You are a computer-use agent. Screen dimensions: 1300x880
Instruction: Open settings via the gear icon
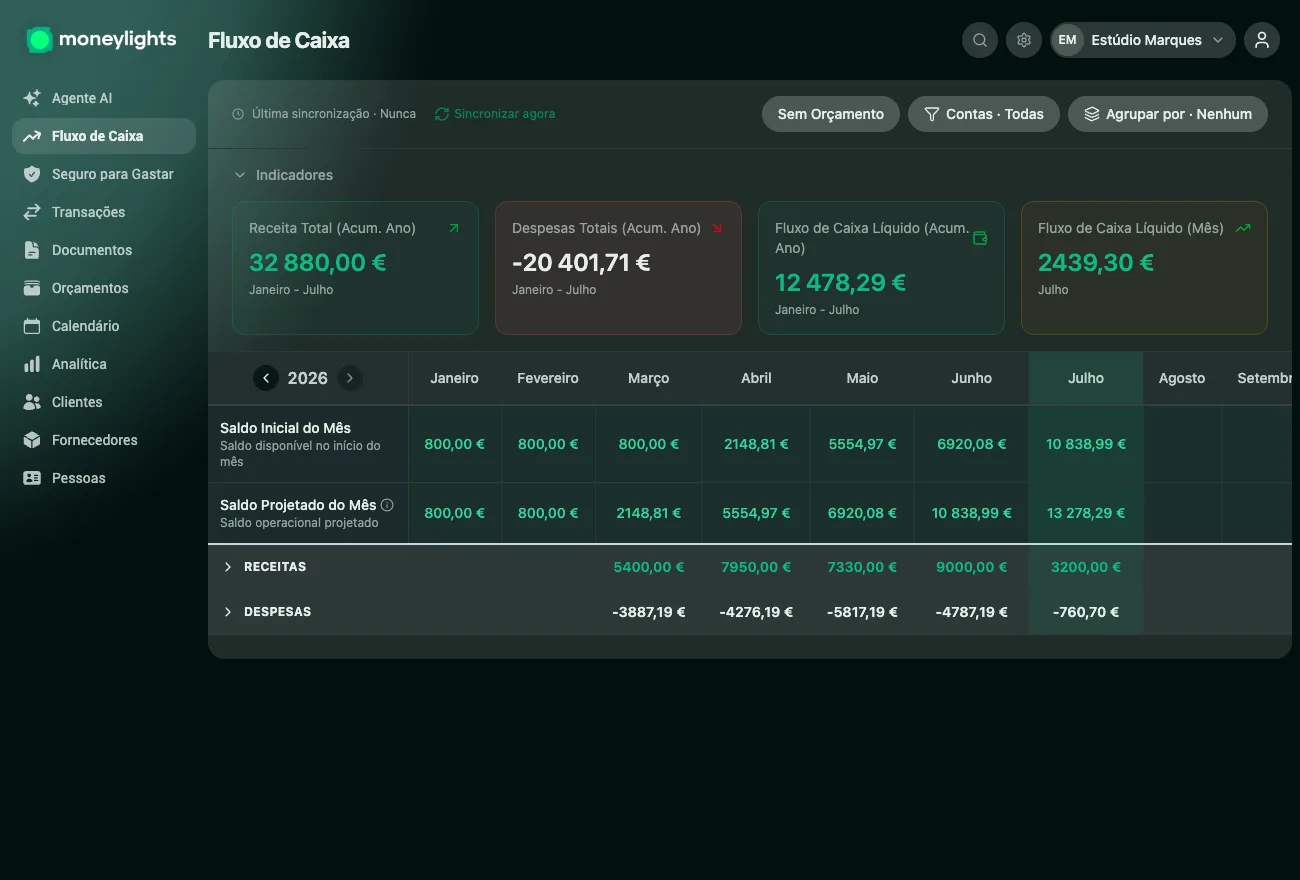coord(1024,40)
